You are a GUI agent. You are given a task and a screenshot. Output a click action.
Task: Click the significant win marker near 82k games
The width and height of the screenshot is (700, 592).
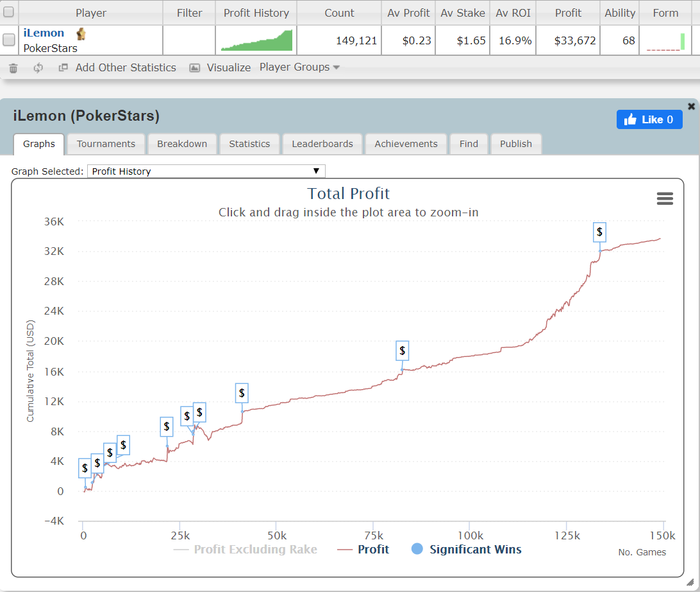[402, 351]
